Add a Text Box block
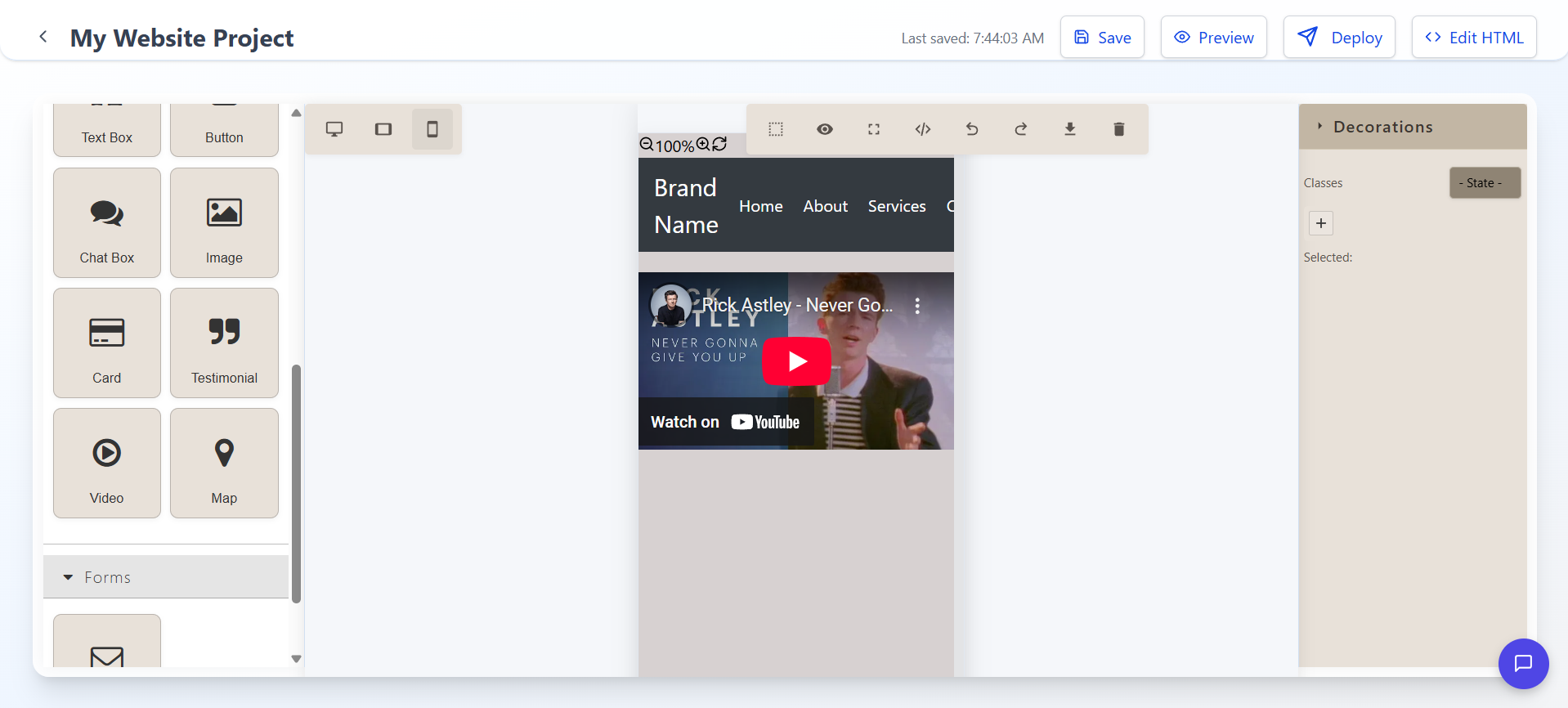 107,129
